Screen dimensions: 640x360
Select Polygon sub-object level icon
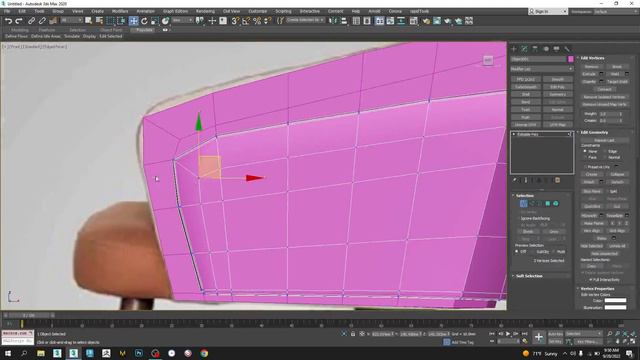(547, 203)
